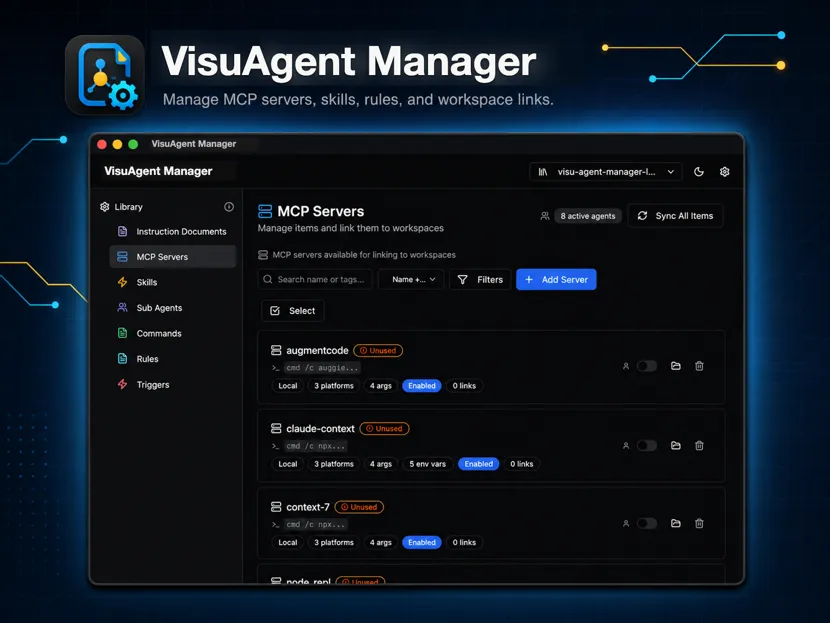The height and width of the screenshot is (623, 830).
Task: Click the server icon next to claude-context
Action: coord(276,428)
